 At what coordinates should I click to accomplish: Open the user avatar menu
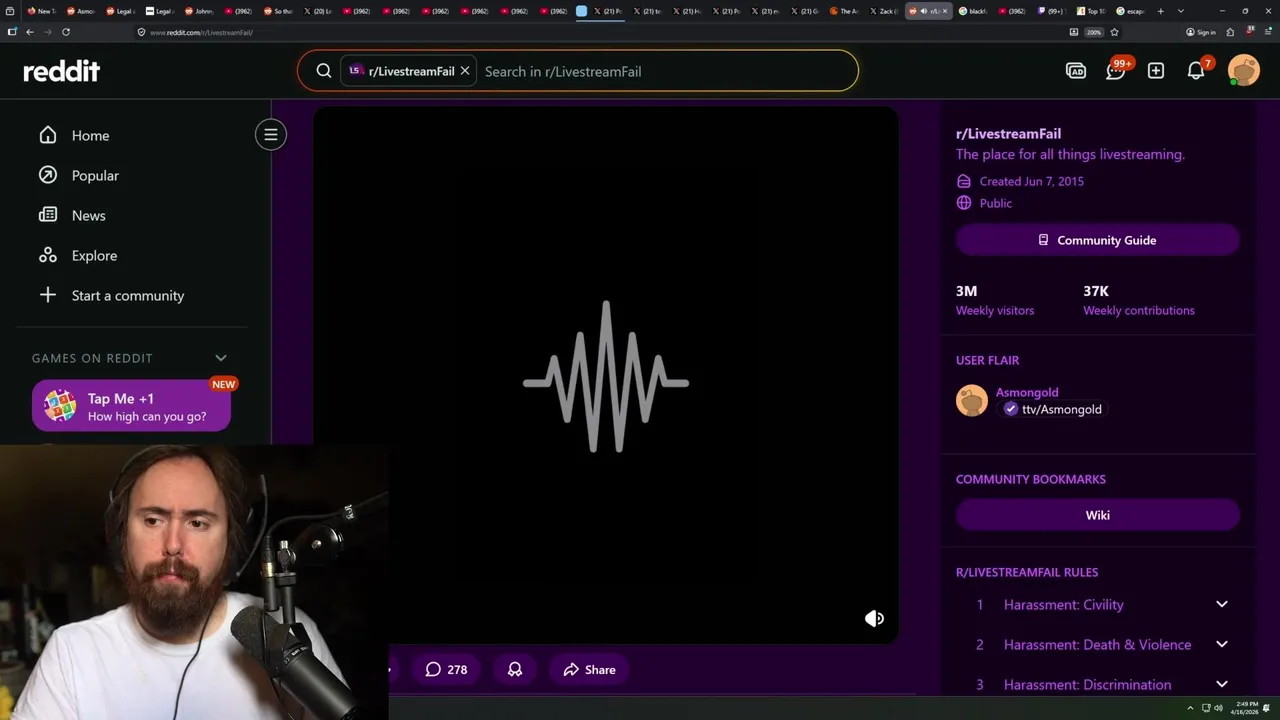point(1244,71)
